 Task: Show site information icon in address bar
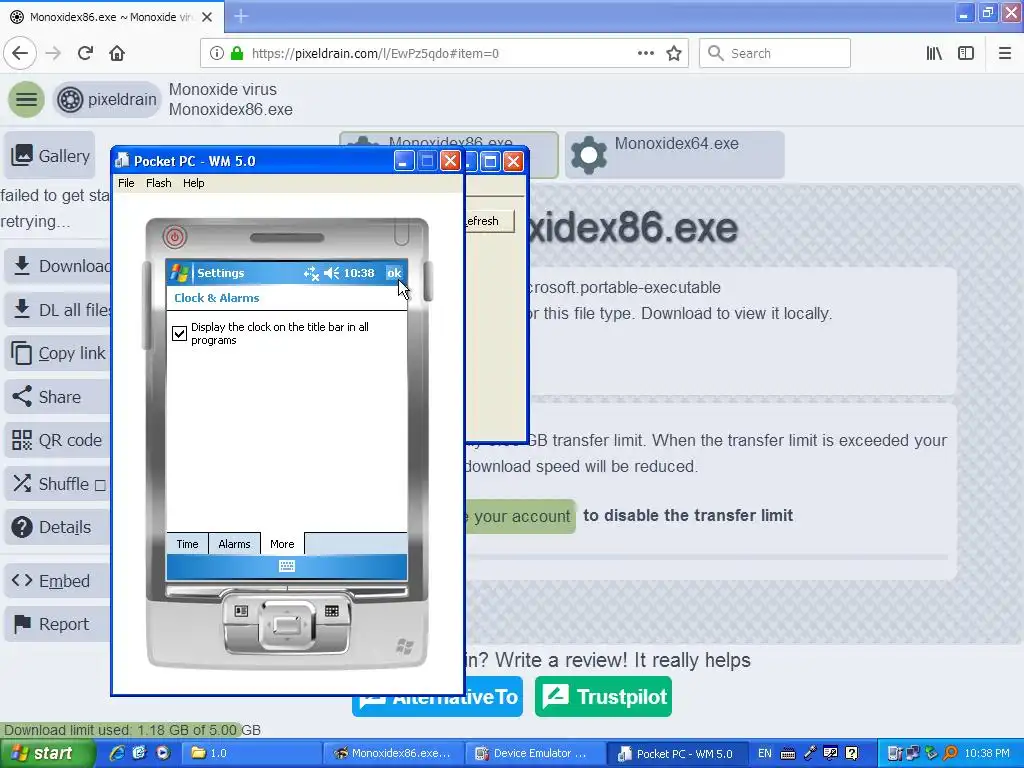[x=216, y=53]
